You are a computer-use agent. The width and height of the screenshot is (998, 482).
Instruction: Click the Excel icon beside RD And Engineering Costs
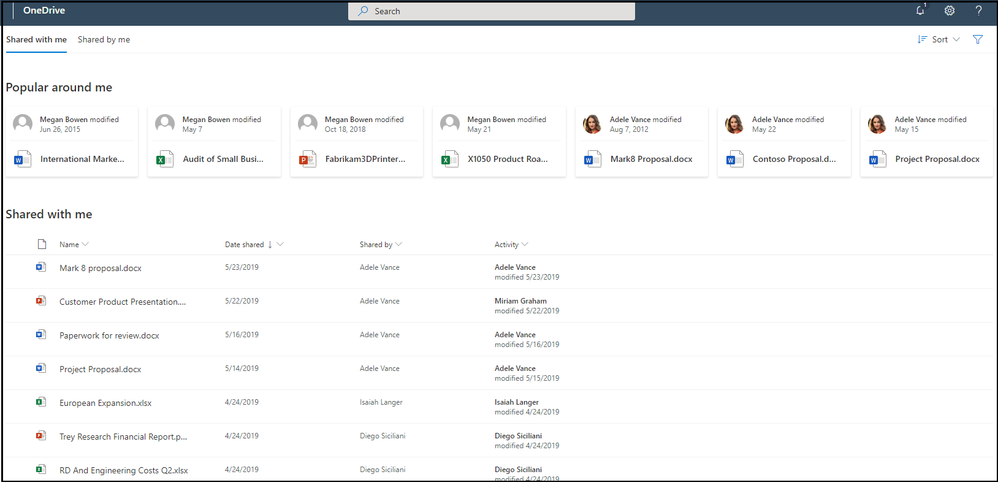tap(40, 470)
